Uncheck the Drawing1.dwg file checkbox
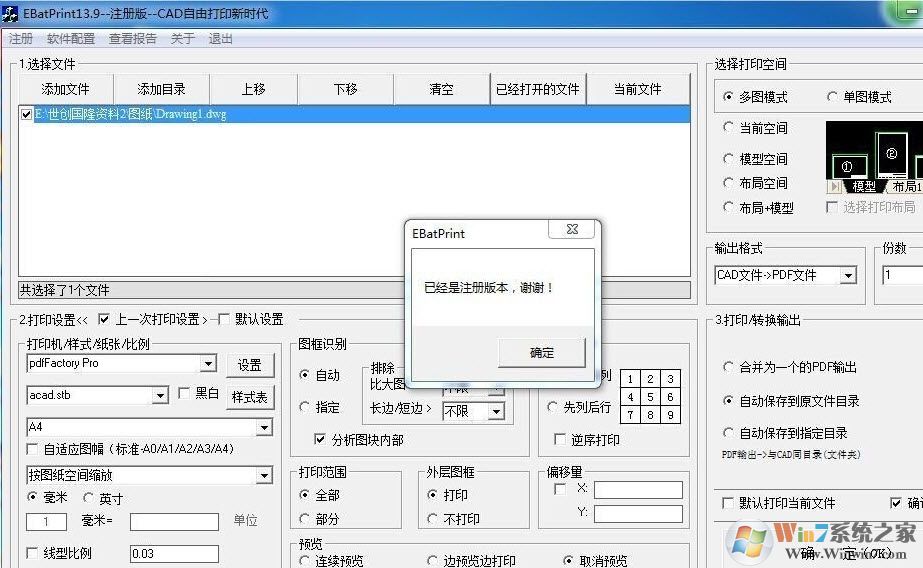The image size is (923, 568). [x=26, y=114]
